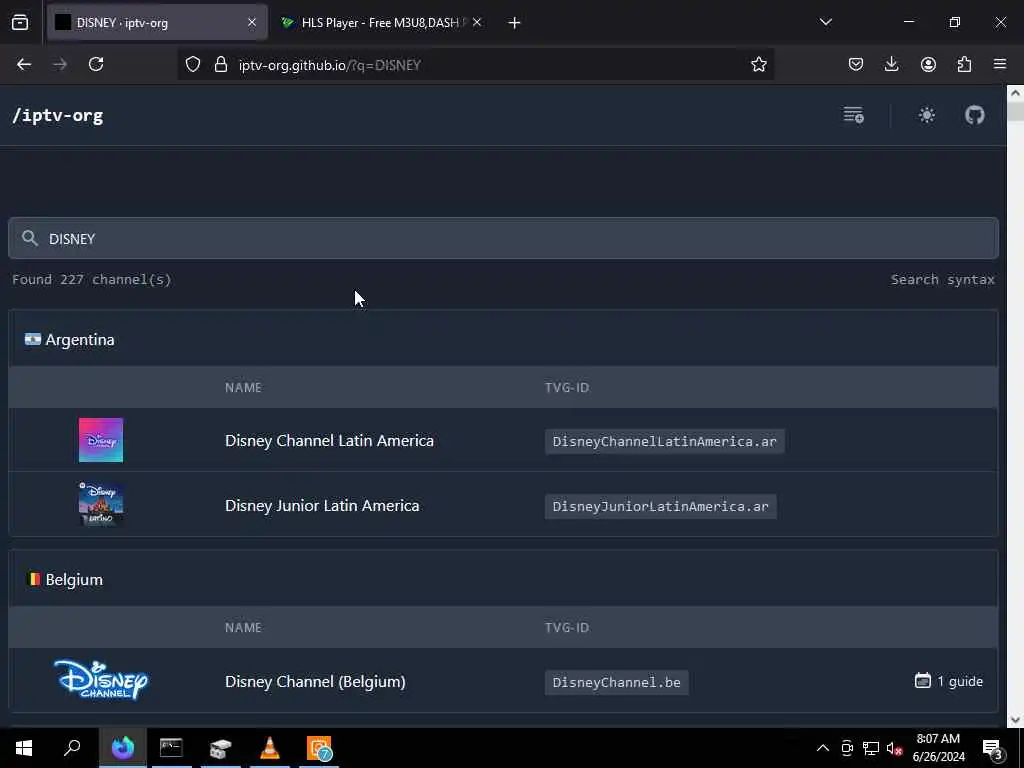
Task: Open Disney Channel (Belgium) channel
Action: [315, 681]
